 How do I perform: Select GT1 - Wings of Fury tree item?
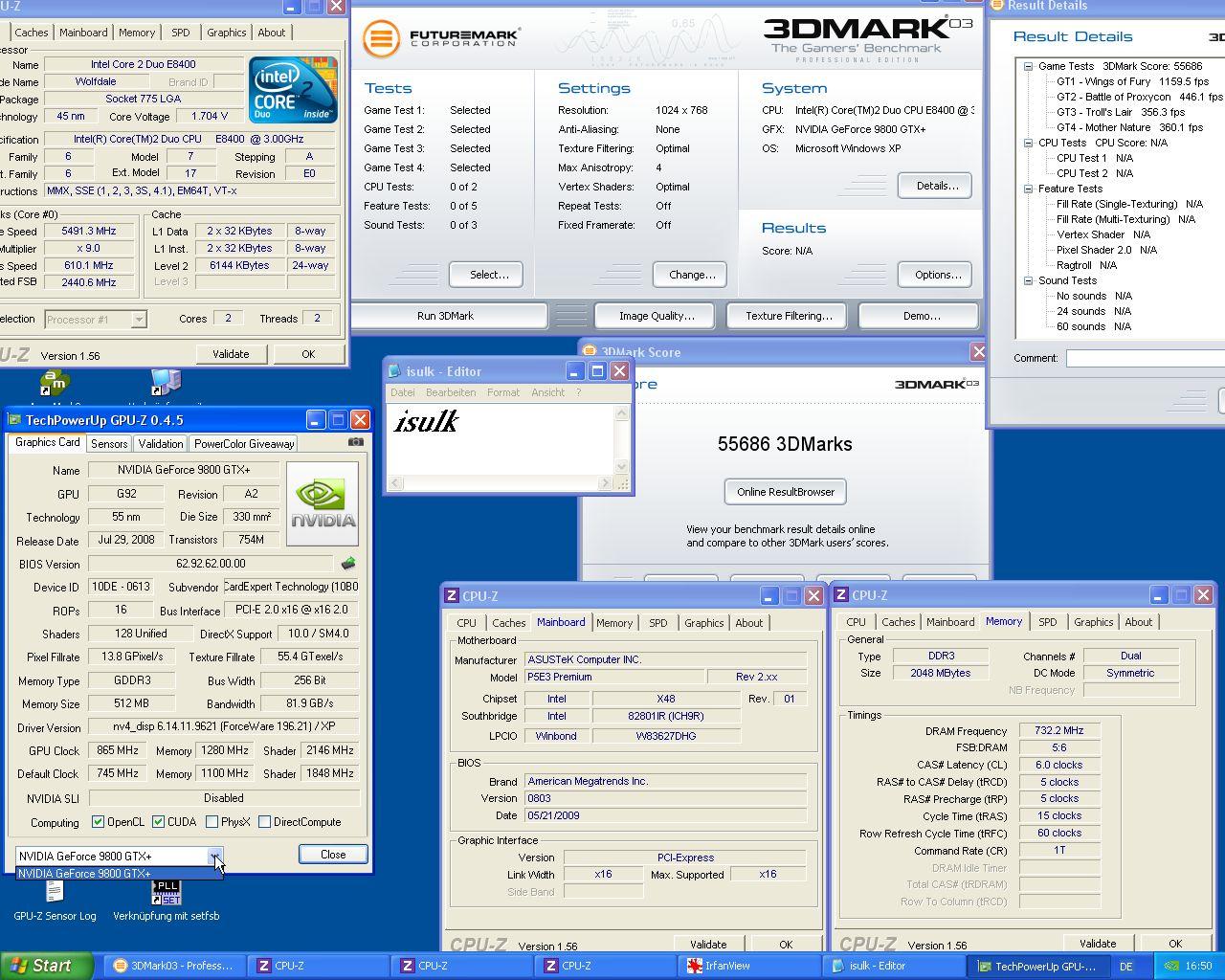tap(1132, 82)
